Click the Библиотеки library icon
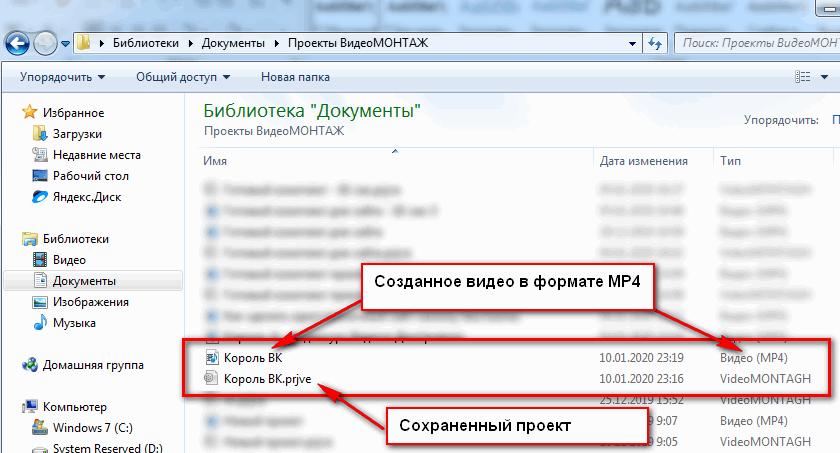The width and height of the screenshot is (840, 453). [x=29, y=238]
